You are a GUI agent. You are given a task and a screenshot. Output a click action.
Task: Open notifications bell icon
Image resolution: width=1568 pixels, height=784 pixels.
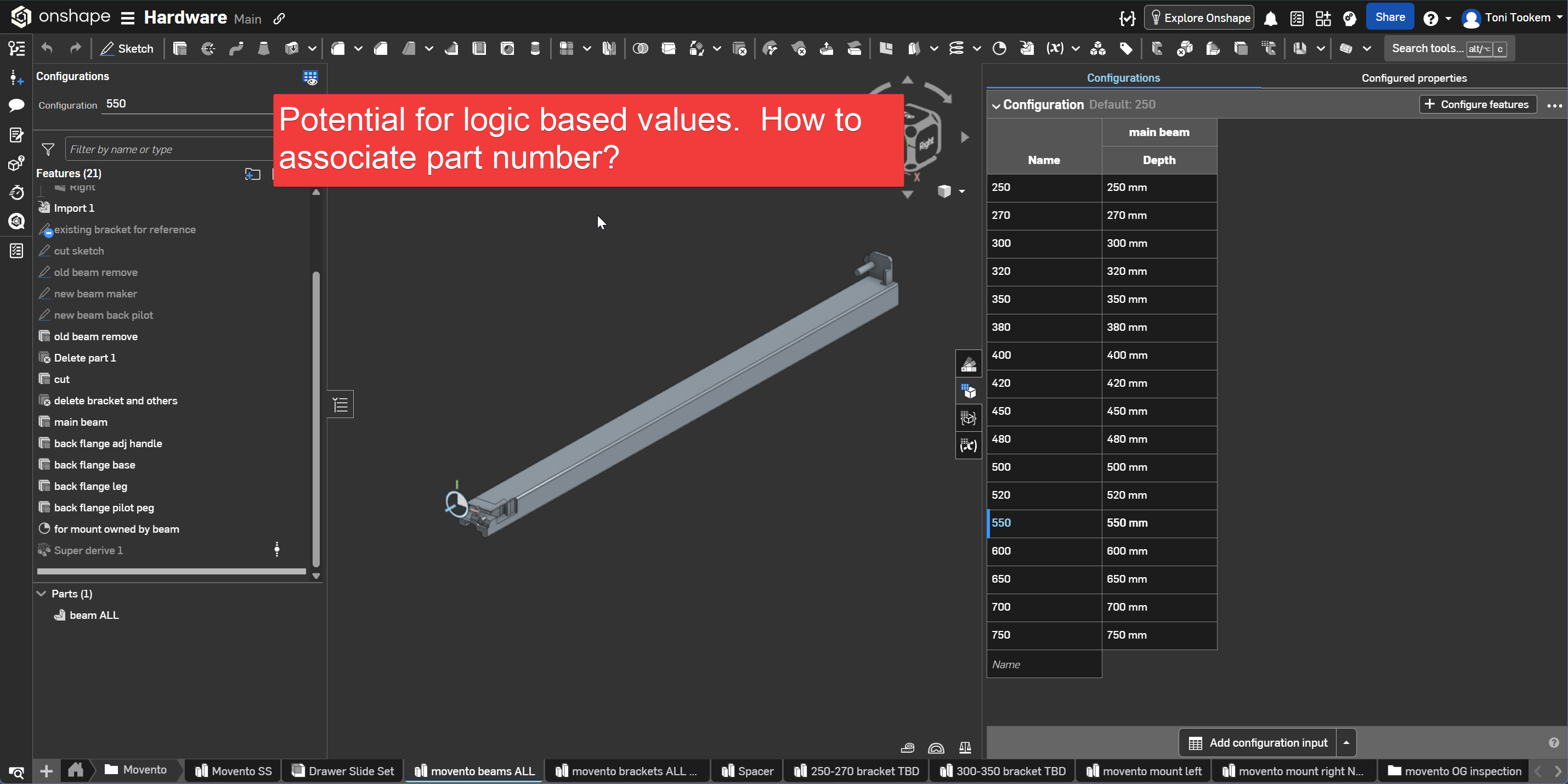[x=1270, y=18]
